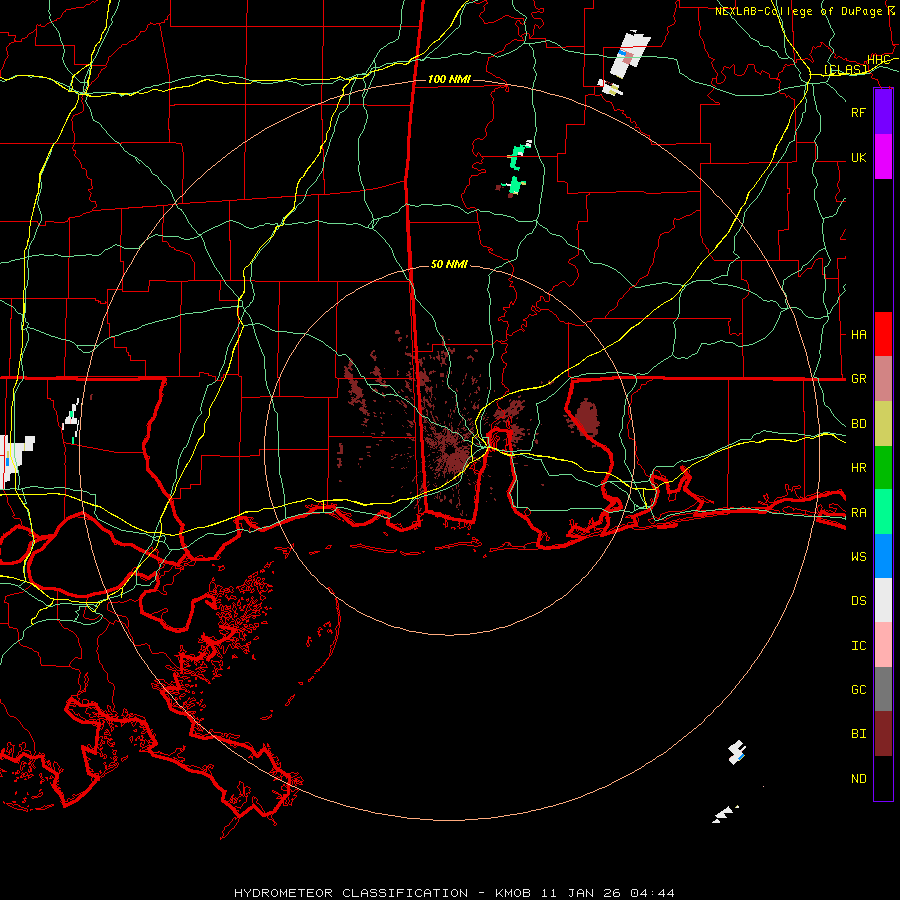Click the IC legend label
This screenshot has width=900, height=900.
click(858, 645)
